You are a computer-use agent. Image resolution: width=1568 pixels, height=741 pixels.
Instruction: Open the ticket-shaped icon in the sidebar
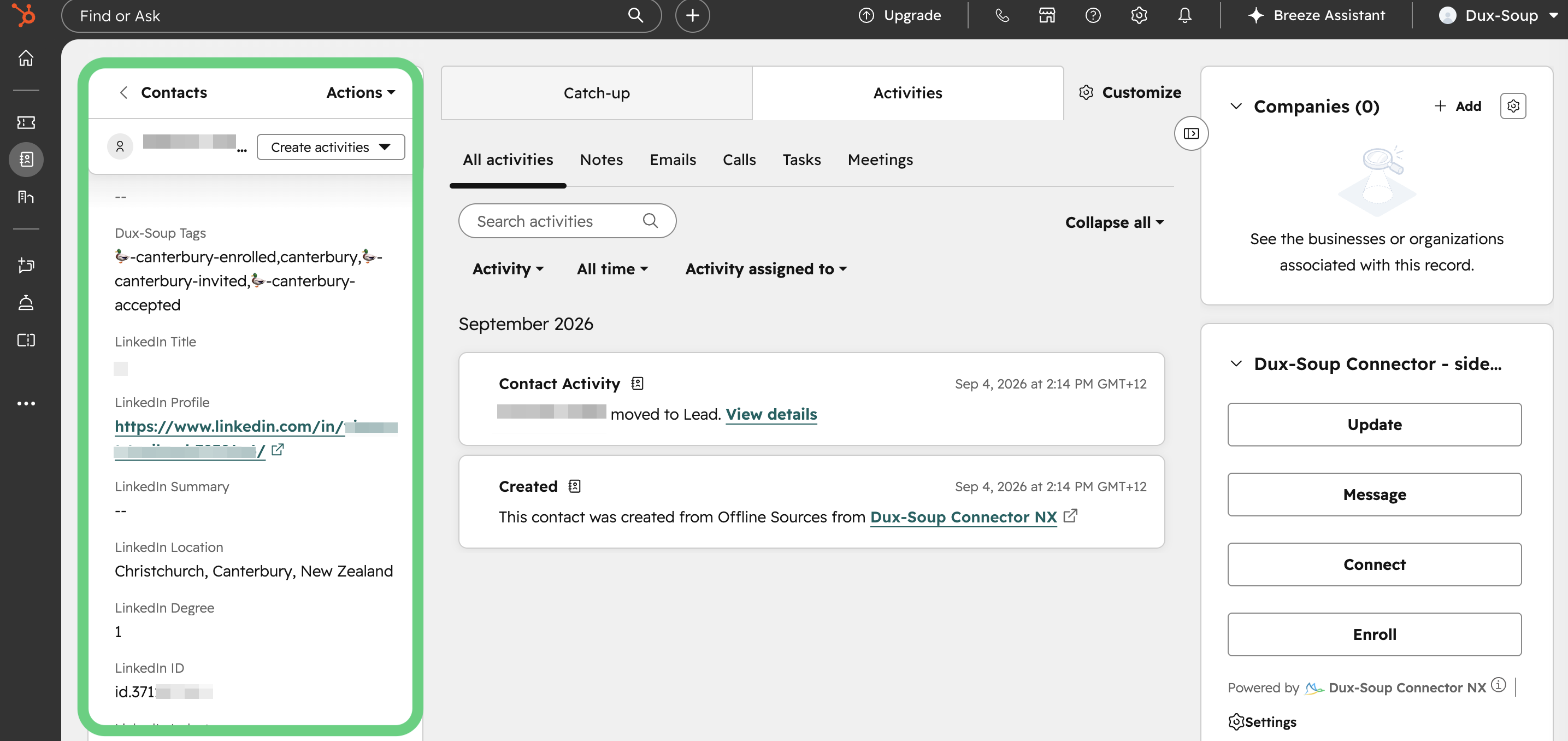tap(26, 122)
